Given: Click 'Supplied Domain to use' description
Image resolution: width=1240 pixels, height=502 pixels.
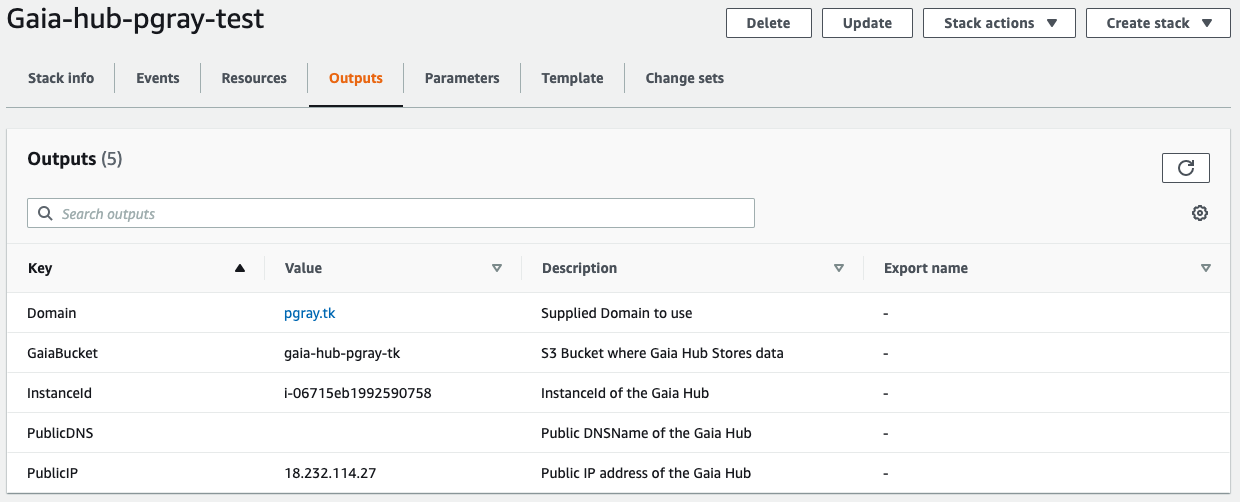Looking at the screenshot, I should pyautogui.click(x=617, y=313).
